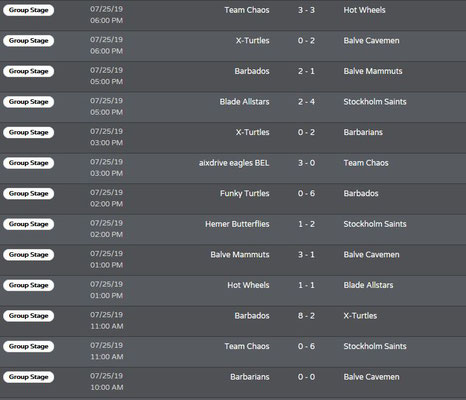The height and width of the screenshot is (400, 466).
Task: Click Group Stage badge for the 10:00 AM match
Action: tap(29, 377)
